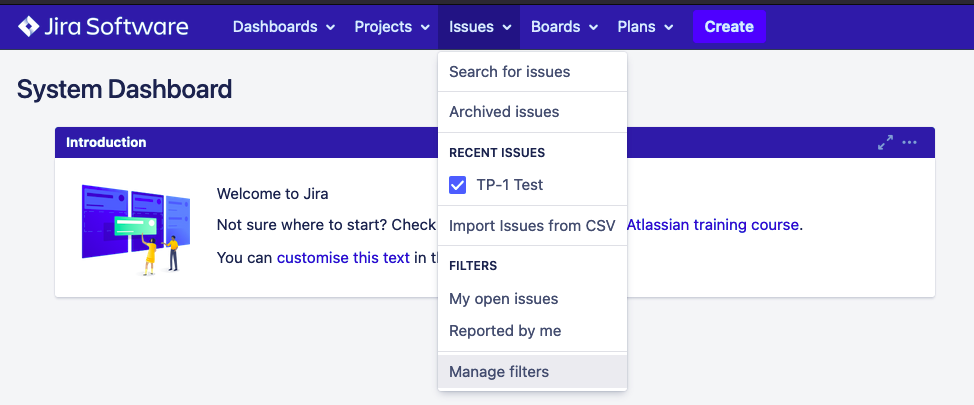
Task: Open the Boards dropdown menu
Action: click(564, 27)
